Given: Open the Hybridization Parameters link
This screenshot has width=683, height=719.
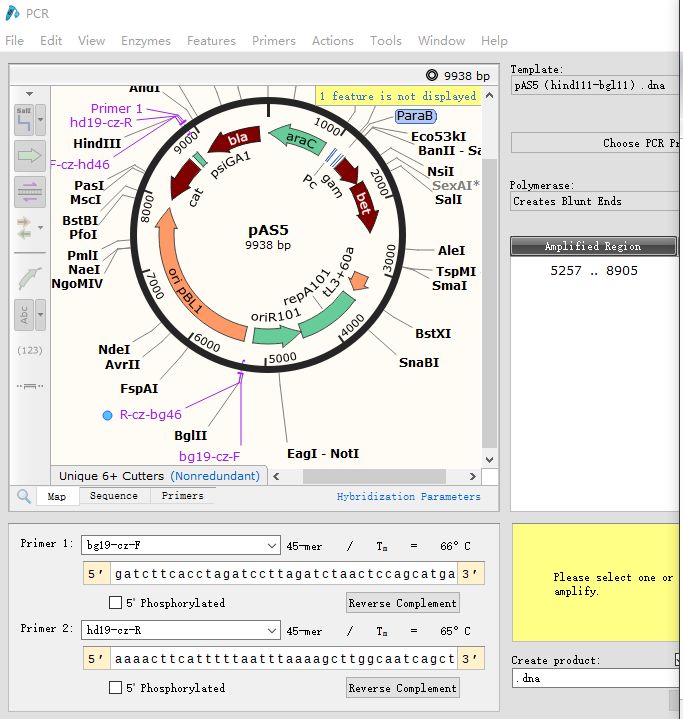Looking at the screenshot, I should [409, 497].
